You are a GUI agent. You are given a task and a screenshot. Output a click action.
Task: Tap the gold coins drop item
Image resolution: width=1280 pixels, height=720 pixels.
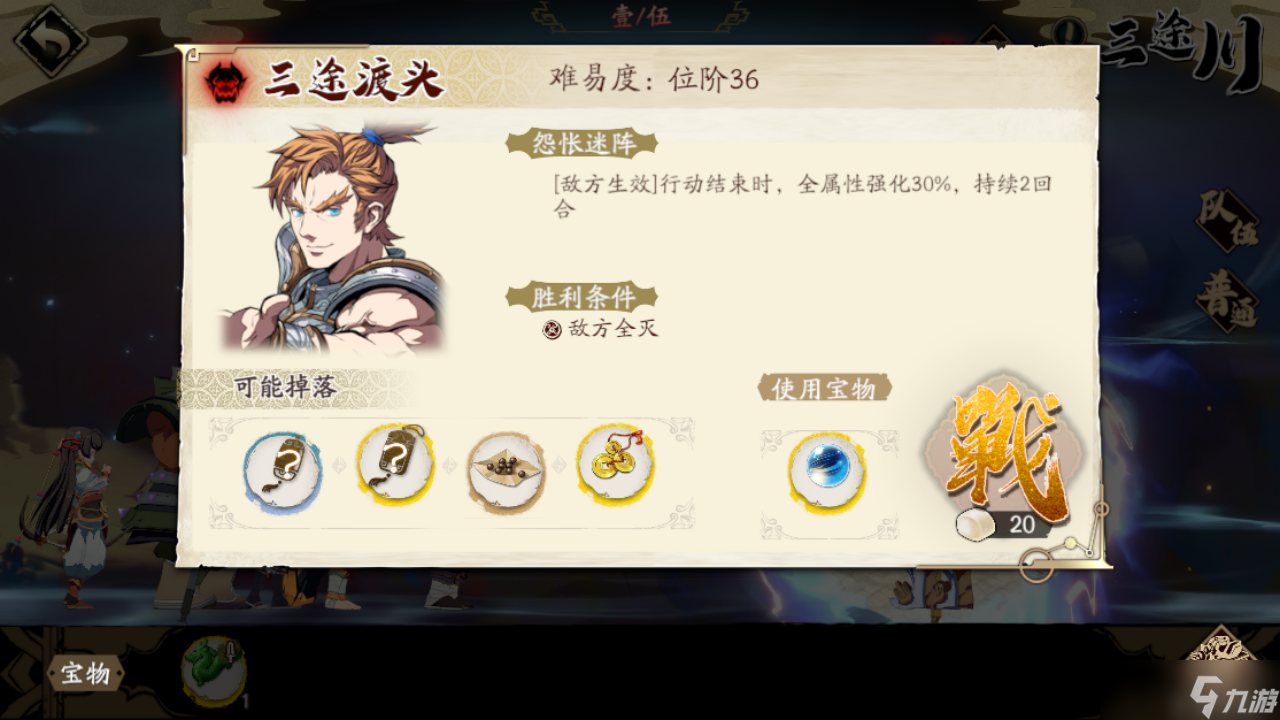click(x=616, y=464)
